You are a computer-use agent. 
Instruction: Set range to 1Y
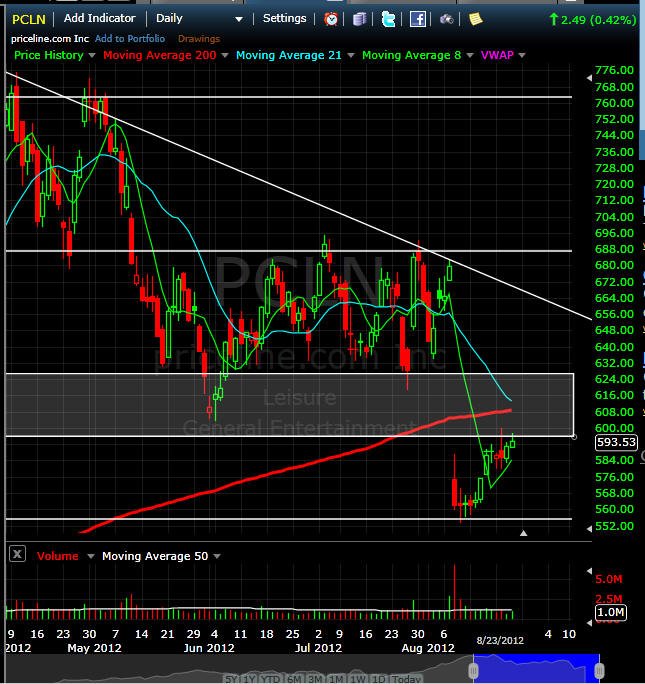tap(249, 679)
